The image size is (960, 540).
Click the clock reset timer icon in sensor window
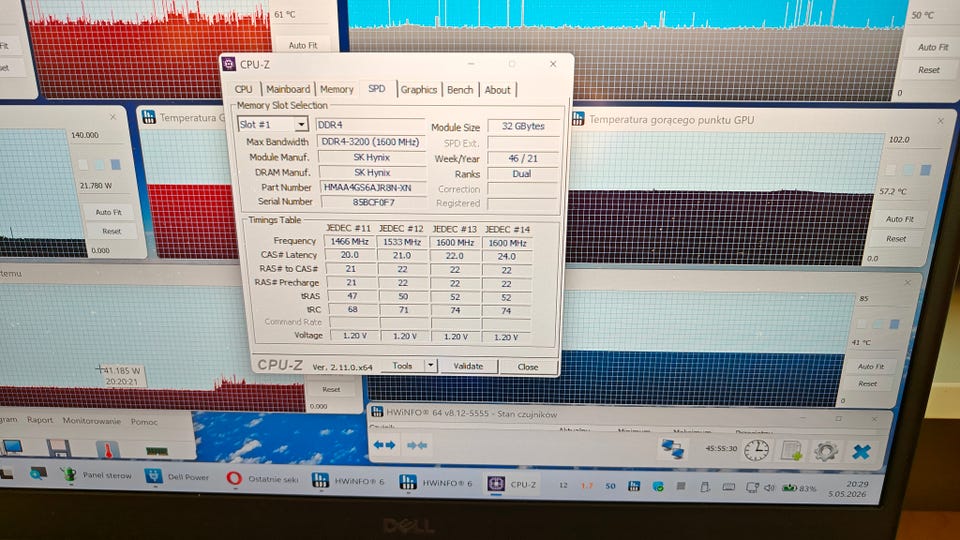pyautogui.click(x=756, y=450)
